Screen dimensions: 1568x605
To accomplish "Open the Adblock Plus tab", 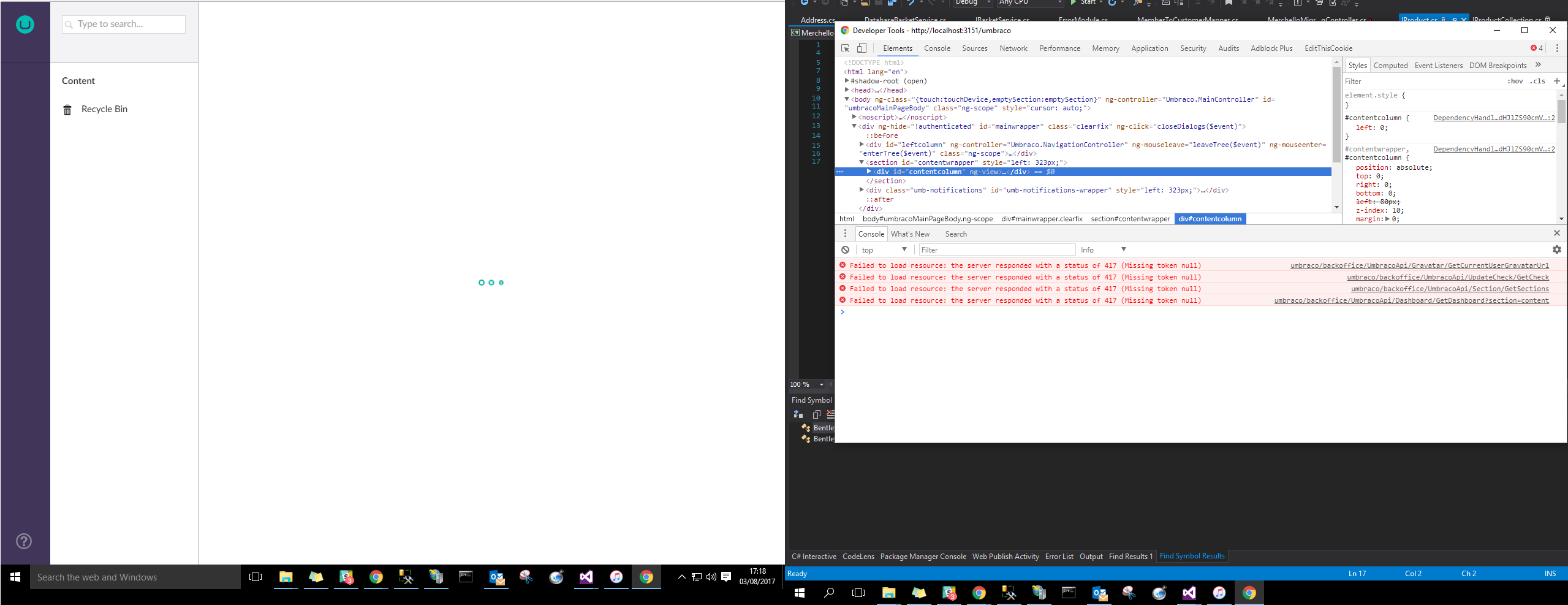I will pyautogui.click(x=1271, y=48).
